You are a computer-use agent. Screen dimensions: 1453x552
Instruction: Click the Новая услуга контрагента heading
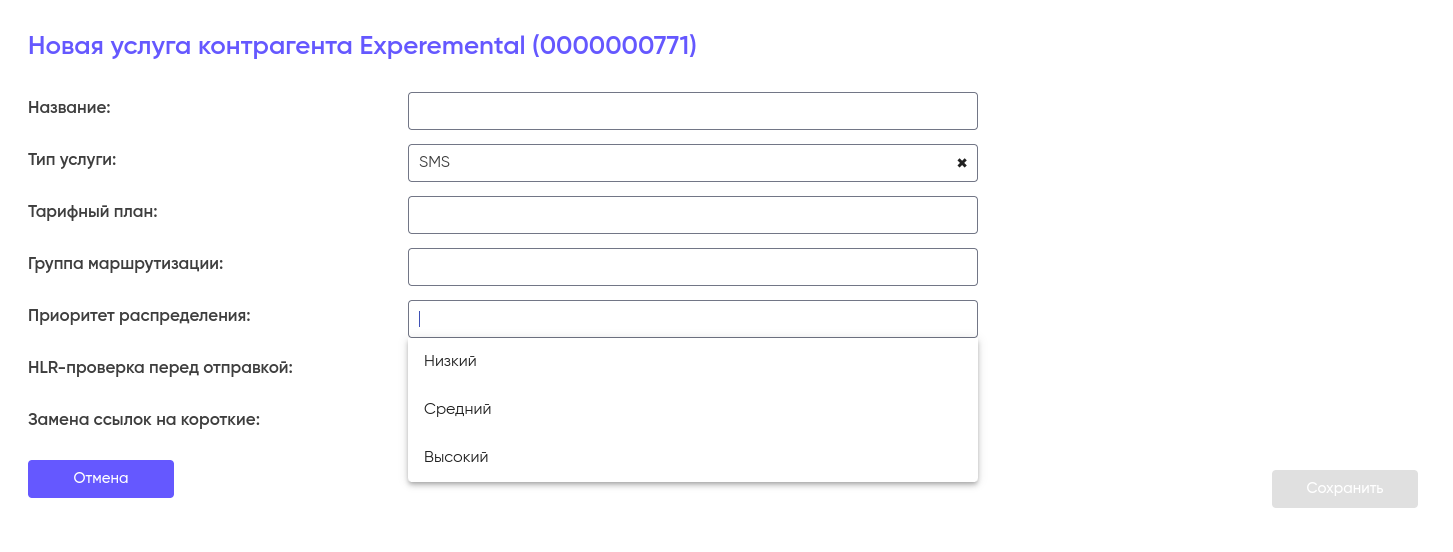tap(362, 46)
